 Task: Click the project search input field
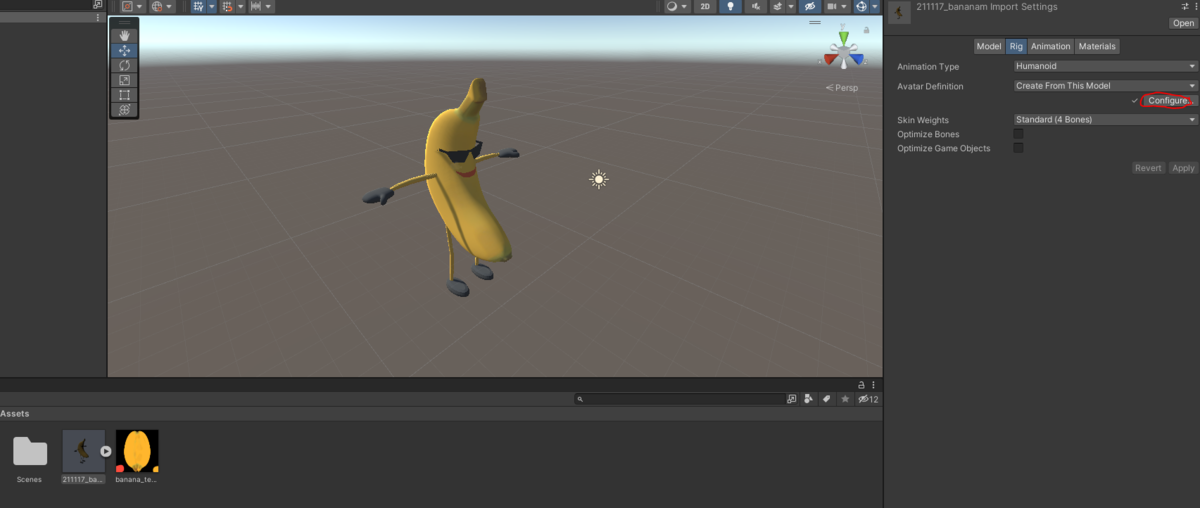(680, 399)
